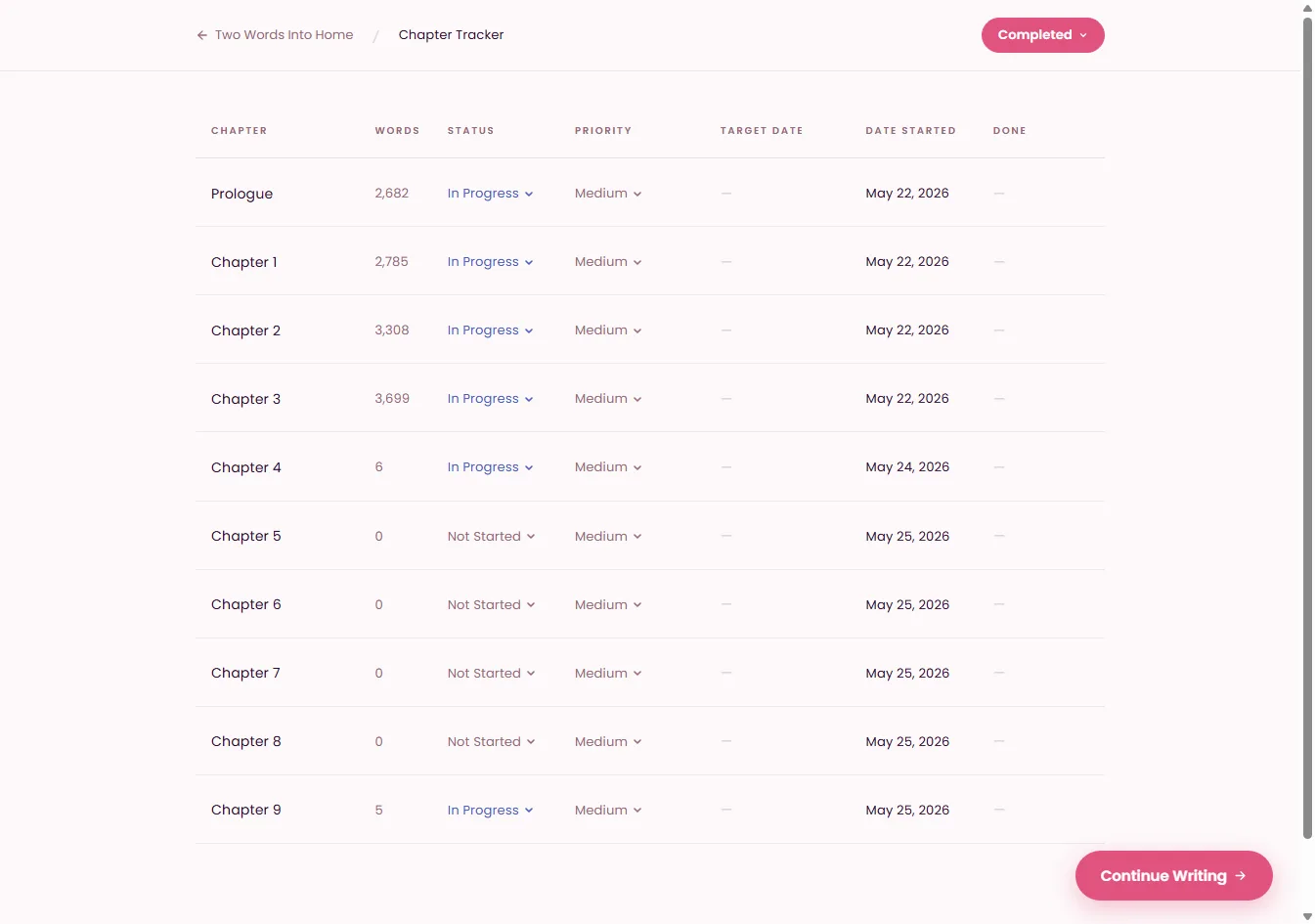The width and height of the screenshot is (1315, 924).
Task: Change Chapter 2 priority dropdown
Action: (x=608, y=330)
